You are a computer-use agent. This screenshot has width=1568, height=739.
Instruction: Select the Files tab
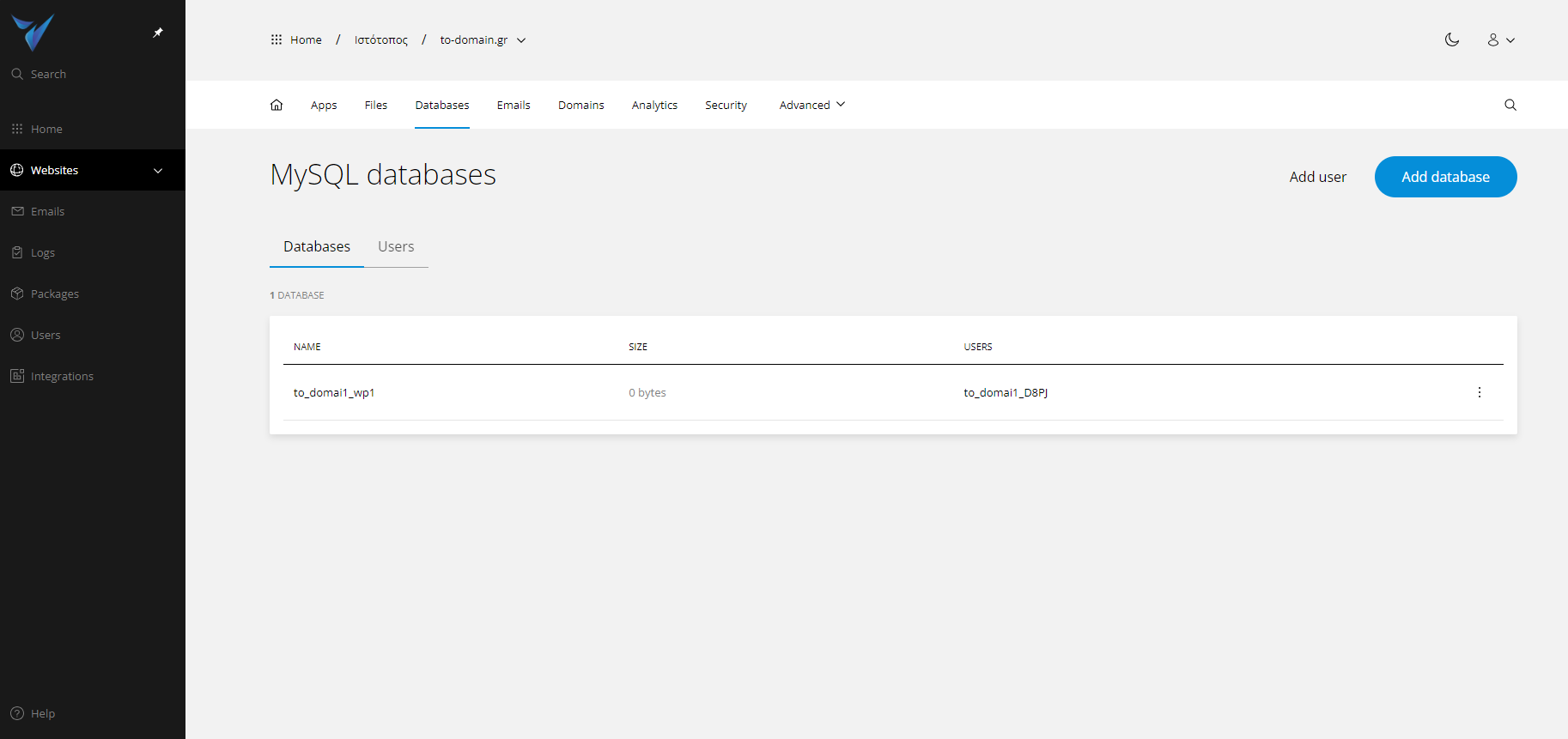click(x=375, y=105)
